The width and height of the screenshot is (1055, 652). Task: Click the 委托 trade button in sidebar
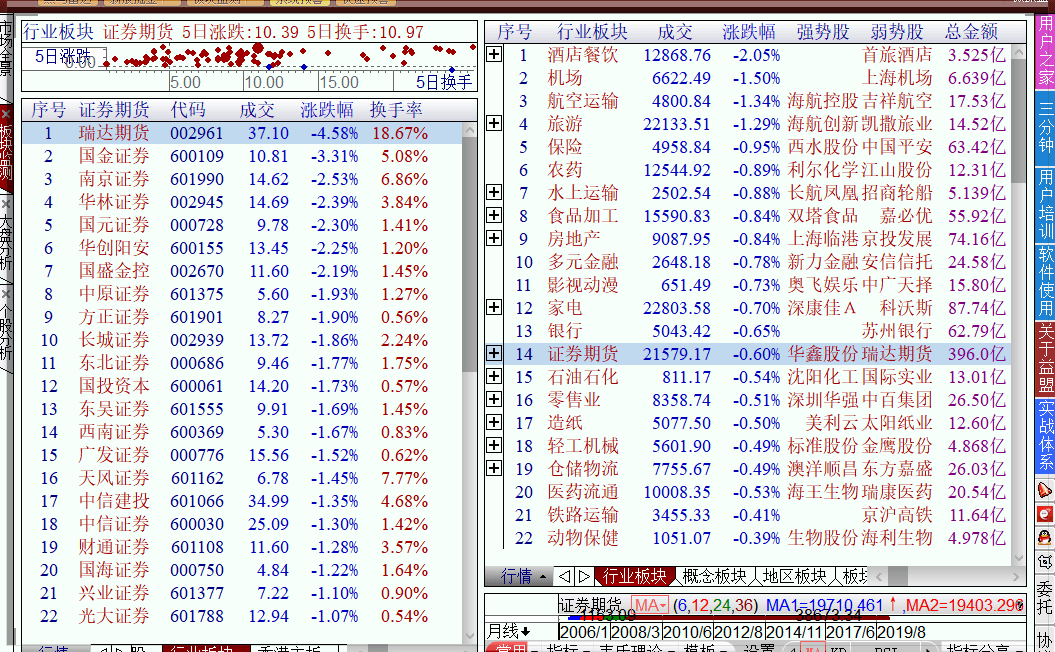pos(1045,598)
